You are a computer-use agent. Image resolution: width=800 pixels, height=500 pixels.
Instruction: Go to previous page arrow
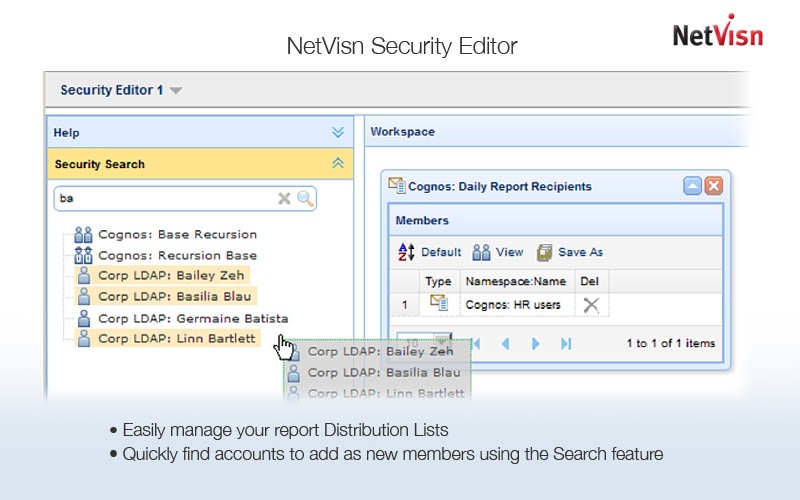coord(506,343)
